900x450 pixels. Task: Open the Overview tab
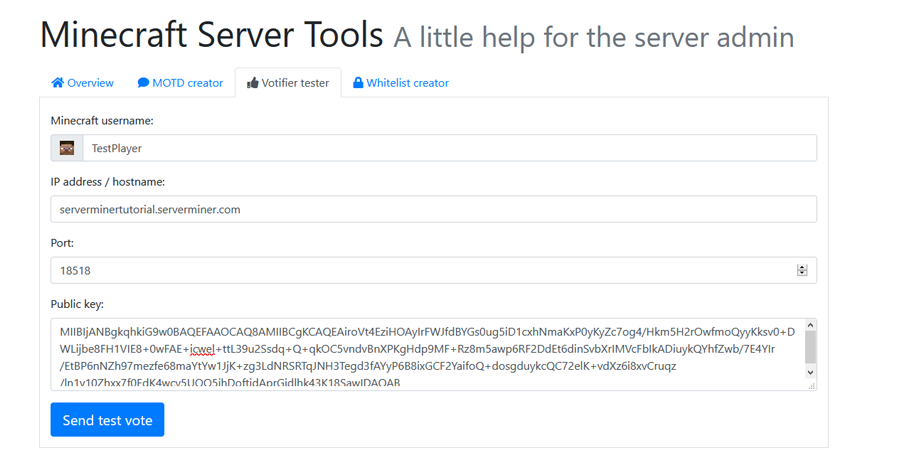tap(83, 83)
